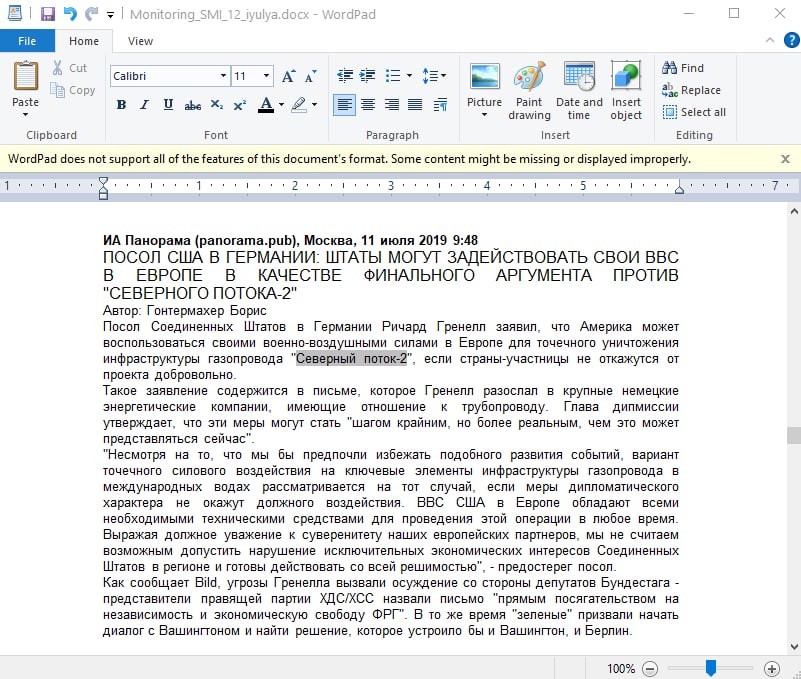Screen dimensions: 801x679
Task: Open the text color dropdown arrow
Action: point(281,105)
